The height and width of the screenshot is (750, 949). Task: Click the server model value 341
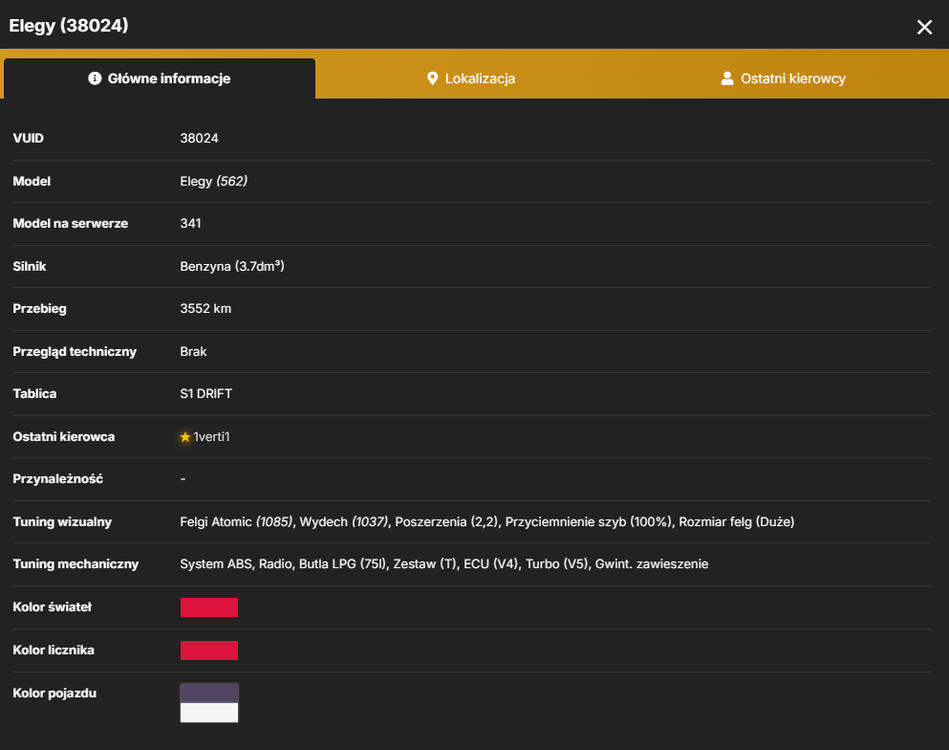[x=191, y=223]
